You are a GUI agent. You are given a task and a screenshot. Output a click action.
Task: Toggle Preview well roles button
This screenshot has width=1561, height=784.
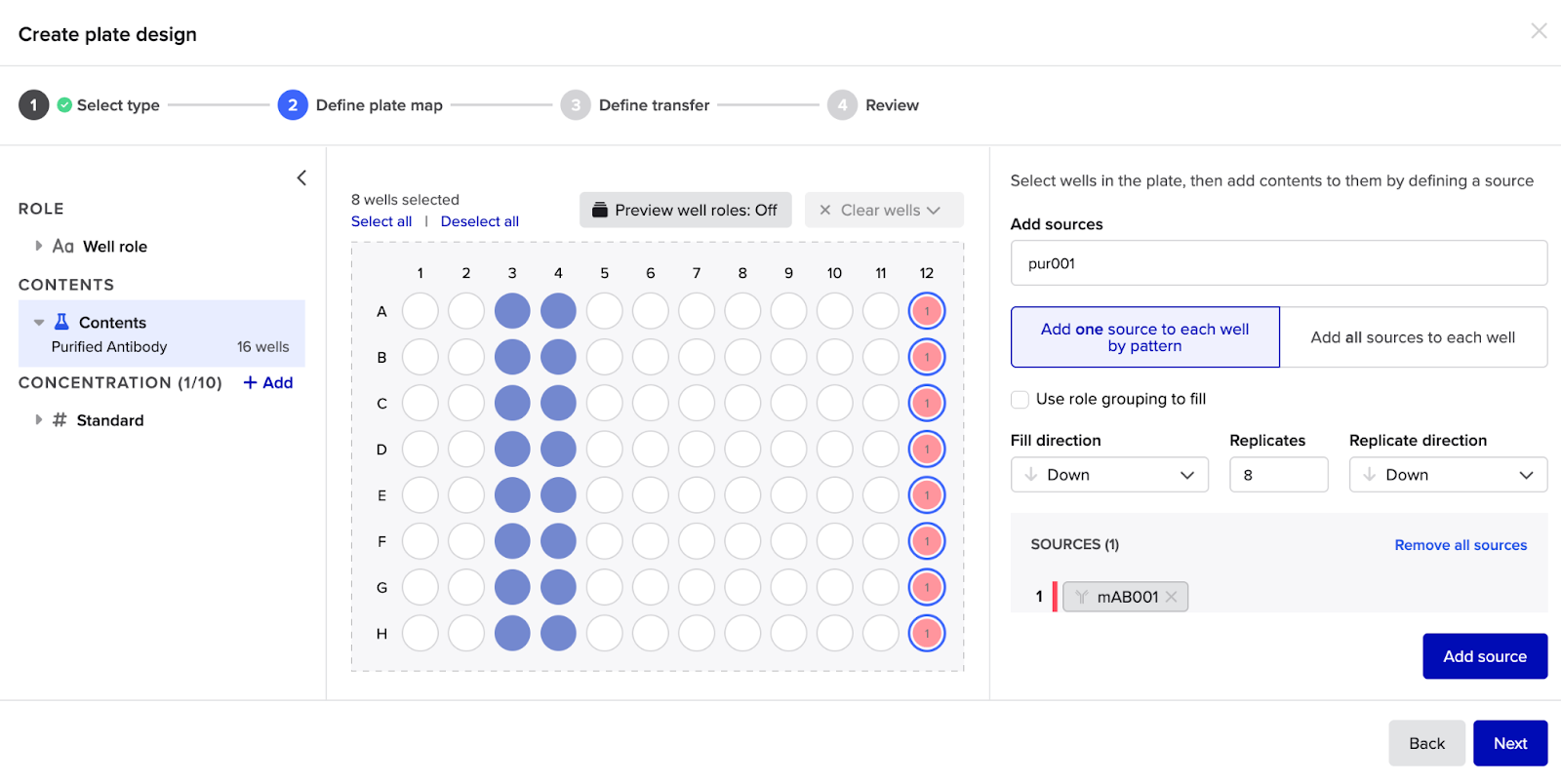(x=685, y=210)
